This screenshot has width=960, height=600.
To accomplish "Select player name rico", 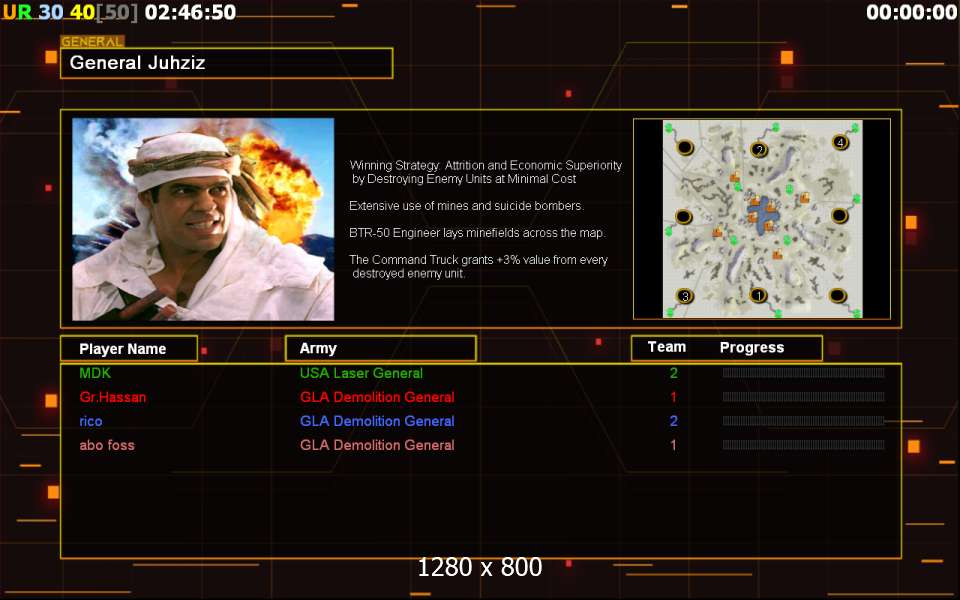I will [x=91, y=421].
